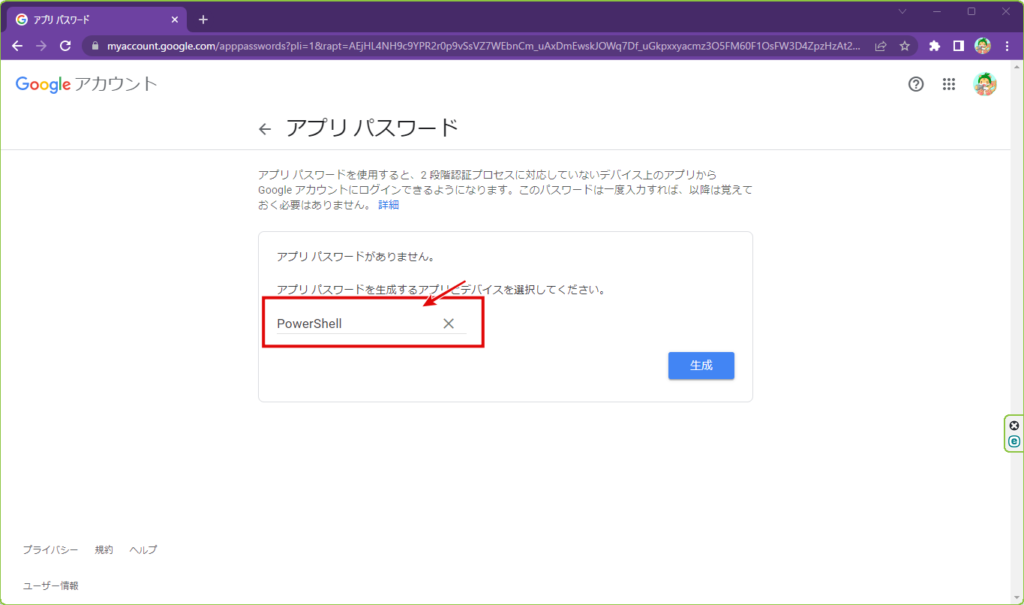Go back from アプリ パスワード page arrow
Image resolution: width=1024 pixels, height=605 pixels.
coord(264,129)
